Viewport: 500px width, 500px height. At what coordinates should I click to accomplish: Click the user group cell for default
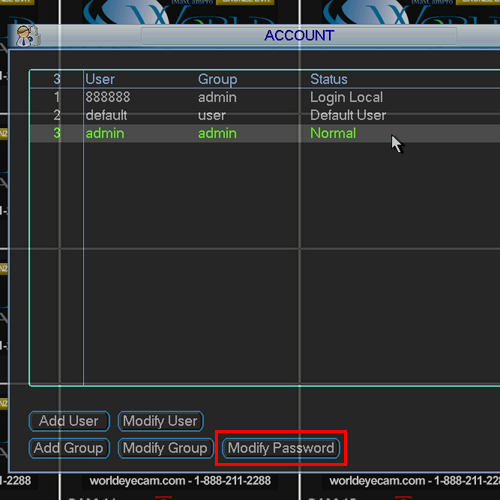212,116
